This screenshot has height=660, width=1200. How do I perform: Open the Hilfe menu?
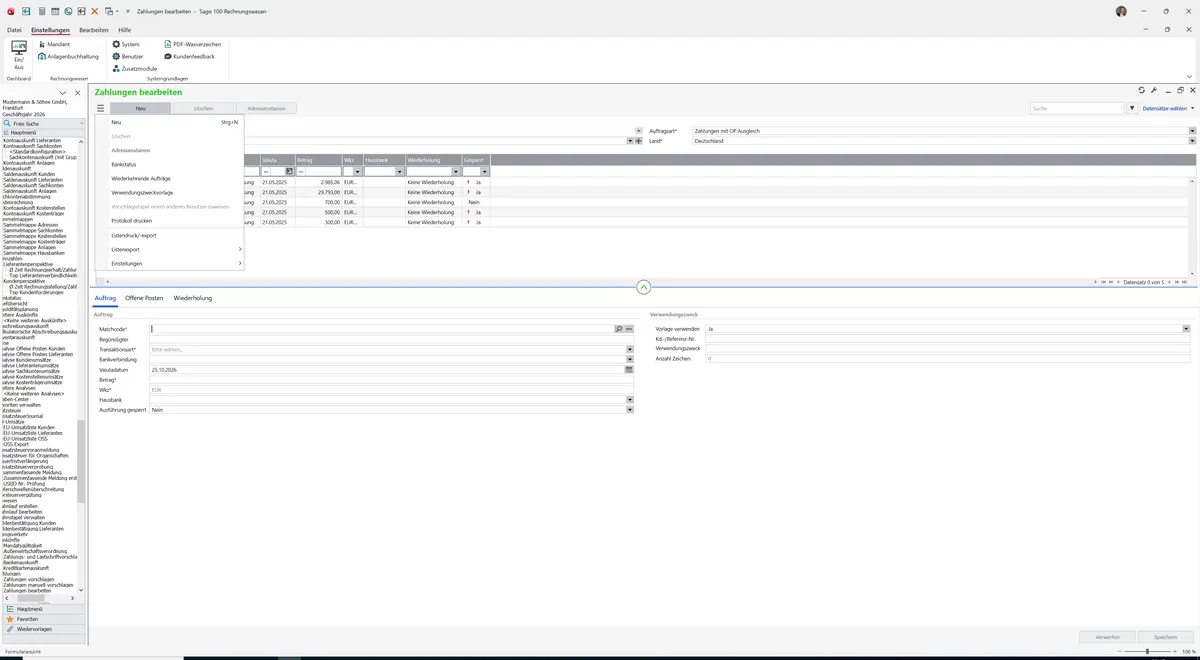pos(124,30)
